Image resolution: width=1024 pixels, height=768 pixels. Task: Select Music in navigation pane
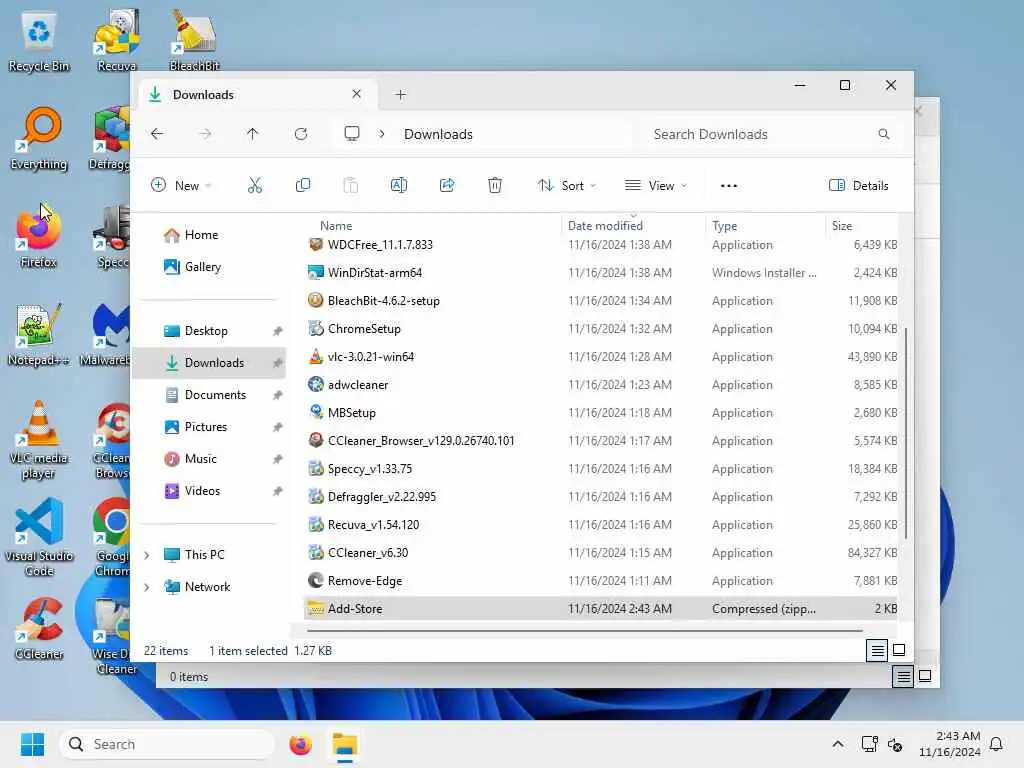(x=209, y=459)
